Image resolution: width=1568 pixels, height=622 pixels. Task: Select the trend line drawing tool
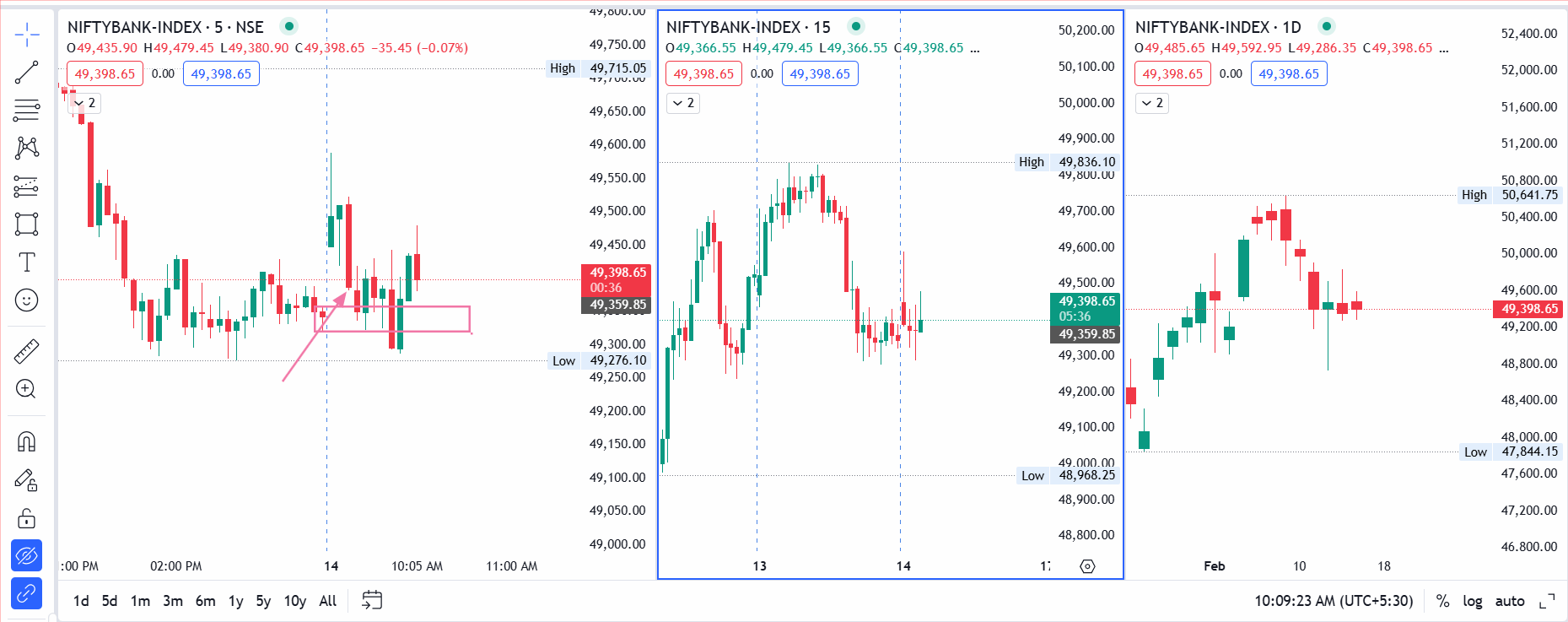tap(27, 73)
